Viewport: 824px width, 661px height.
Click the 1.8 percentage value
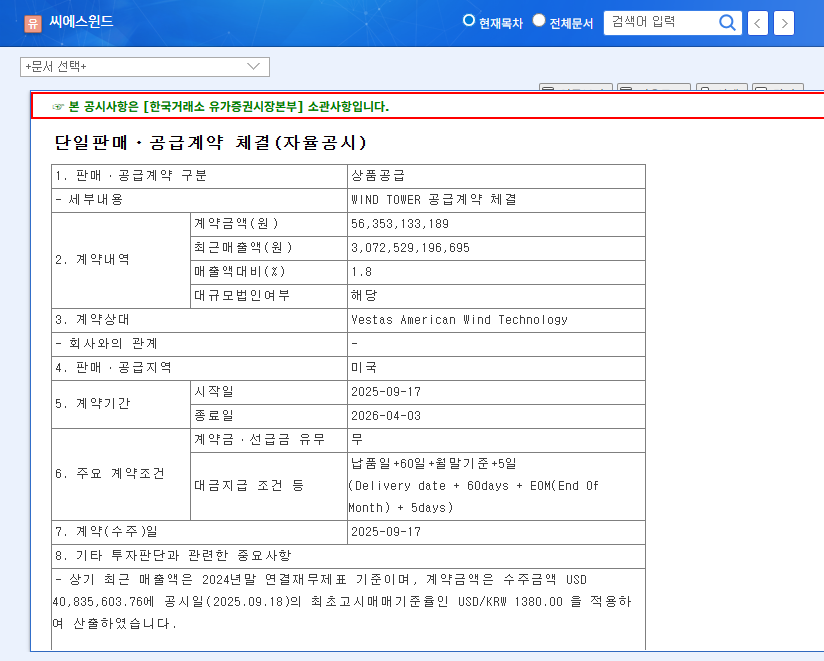pyautogui.click(x=496, y=272)
